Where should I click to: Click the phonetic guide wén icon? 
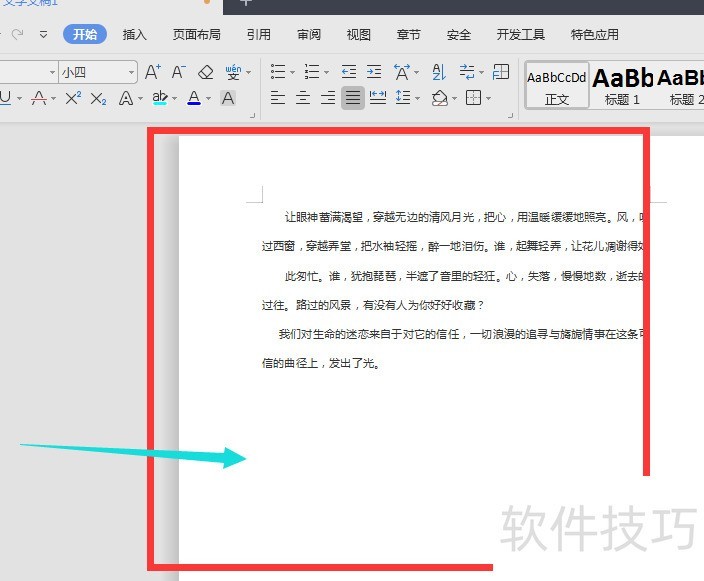(233, 72)
